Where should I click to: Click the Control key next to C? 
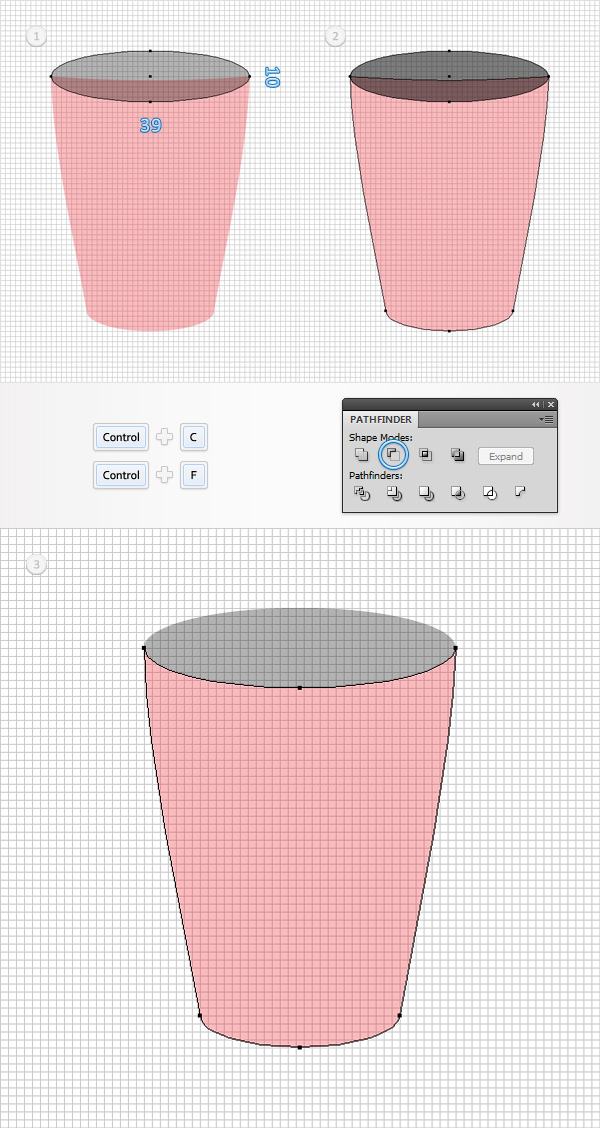click(121, 437)
